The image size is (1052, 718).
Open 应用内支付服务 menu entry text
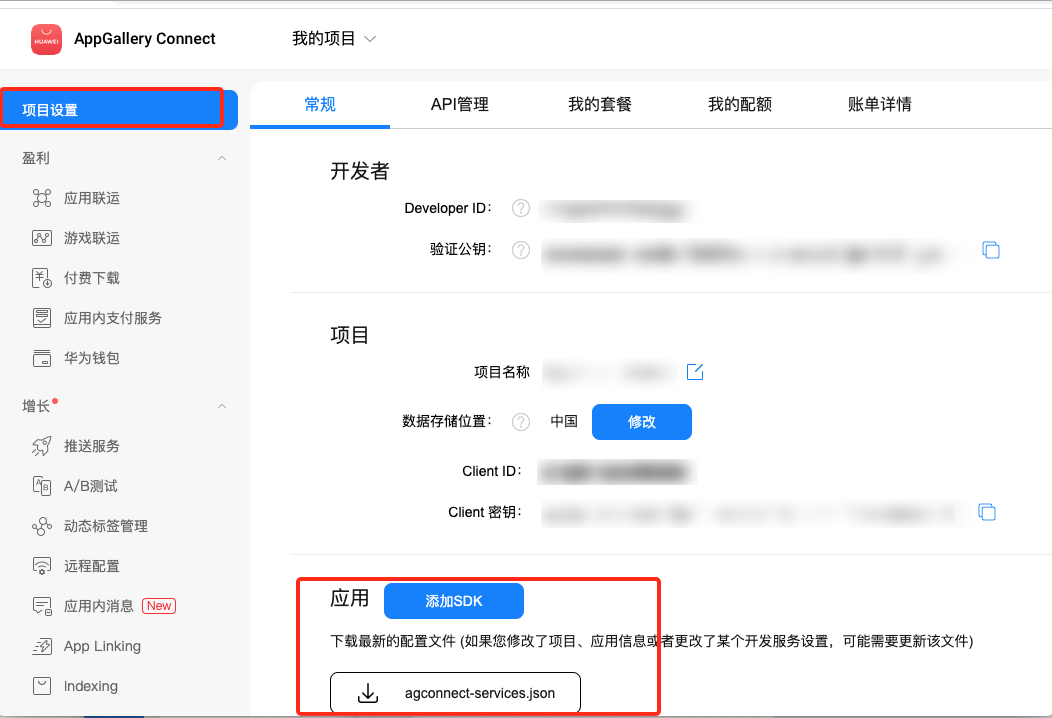[x=113, y=317]
